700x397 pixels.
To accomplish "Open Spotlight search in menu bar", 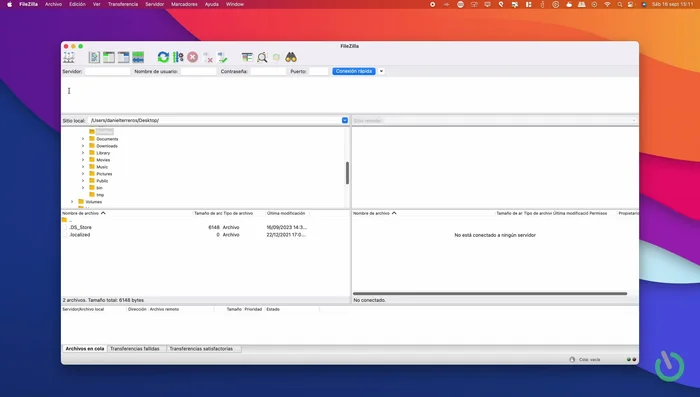I will pos(620,4).
